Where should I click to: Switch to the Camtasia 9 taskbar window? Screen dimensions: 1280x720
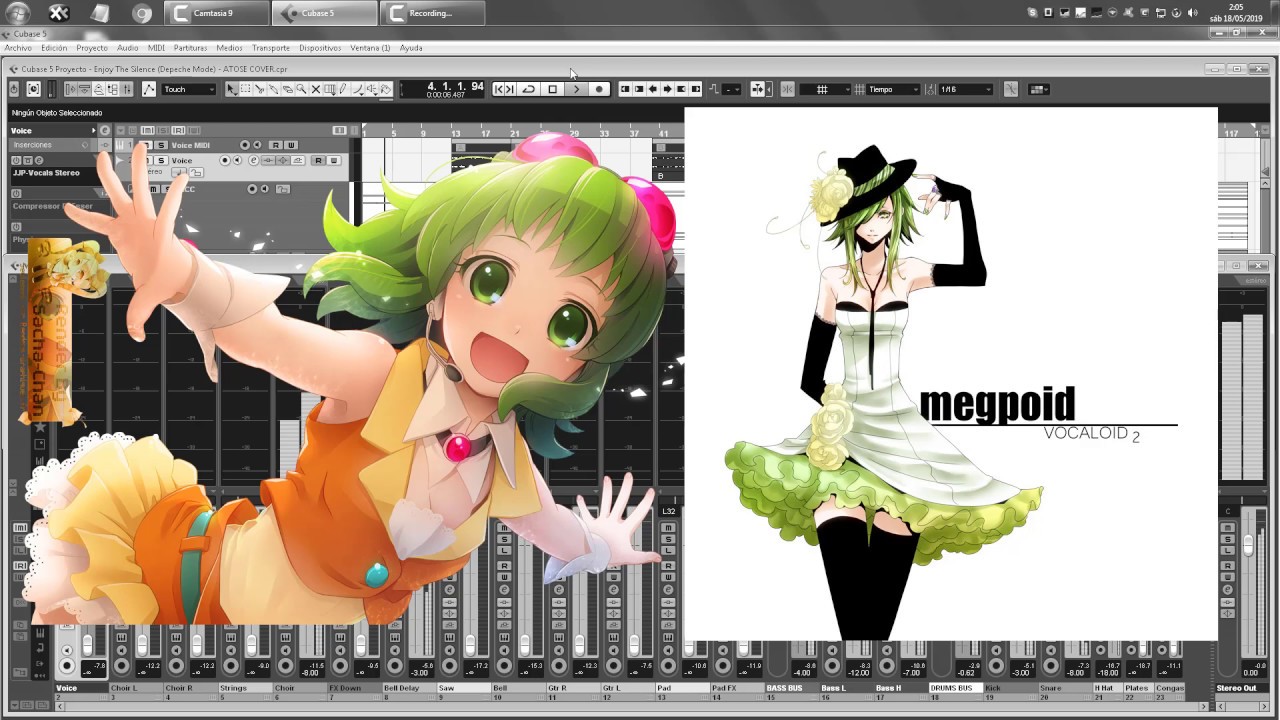tap(216, 13)
